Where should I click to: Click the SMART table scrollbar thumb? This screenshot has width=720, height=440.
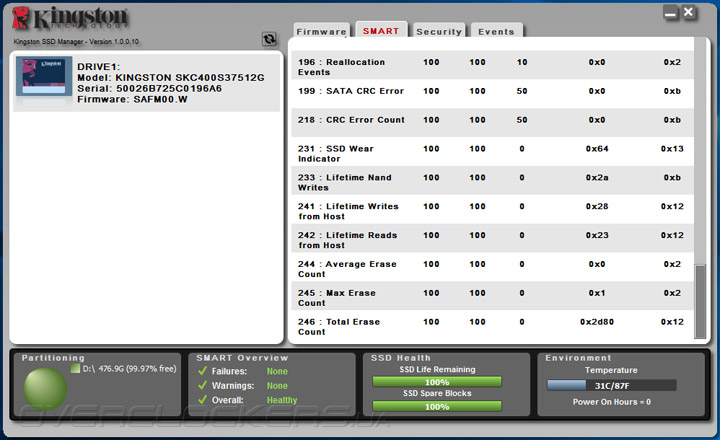(700, 301)
